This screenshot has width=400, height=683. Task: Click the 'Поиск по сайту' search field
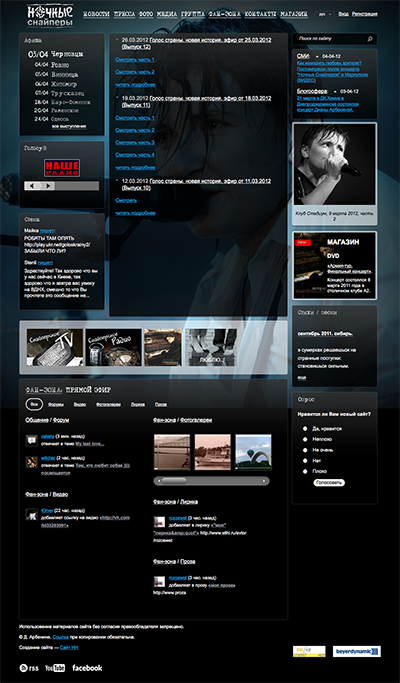[329, 39]
